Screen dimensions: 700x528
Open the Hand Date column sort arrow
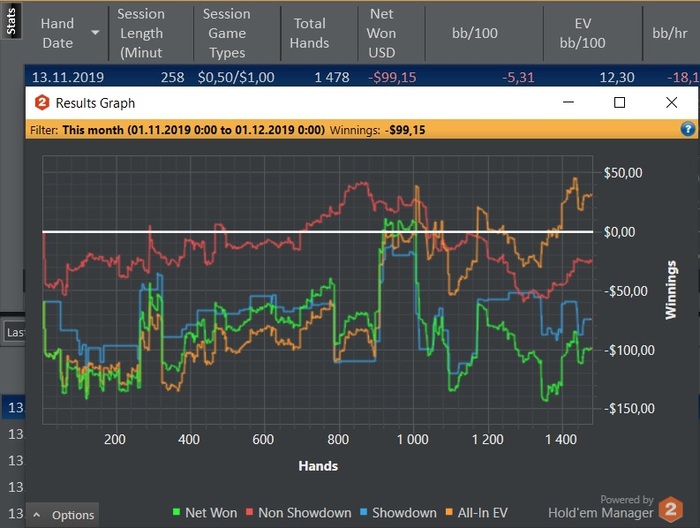(95, 33)
